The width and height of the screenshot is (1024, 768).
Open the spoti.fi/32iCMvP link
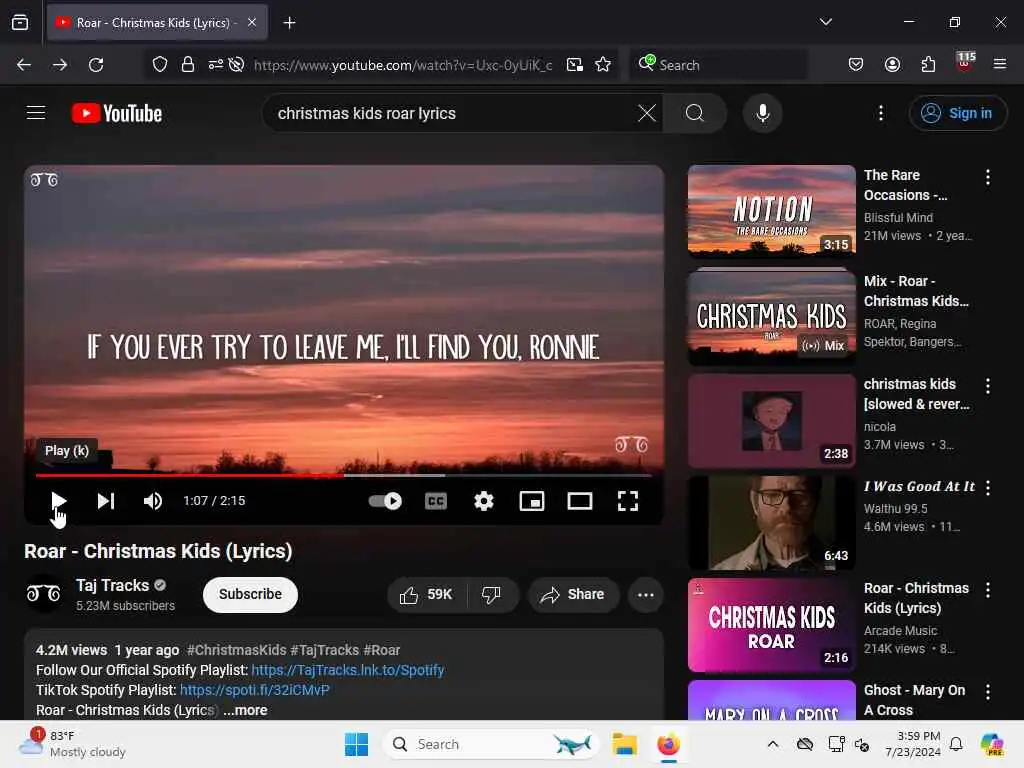coord(255,690)
